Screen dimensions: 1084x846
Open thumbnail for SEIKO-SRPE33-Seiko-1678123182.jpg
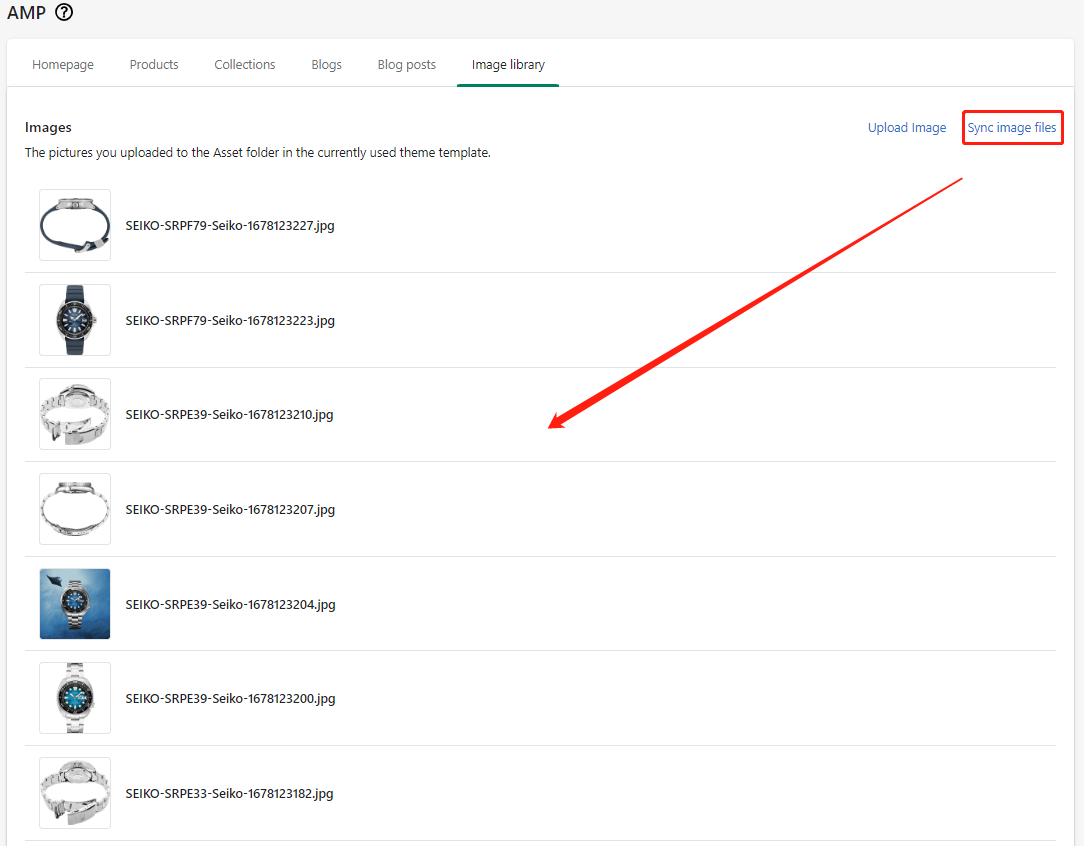click(x=75, y=793)
